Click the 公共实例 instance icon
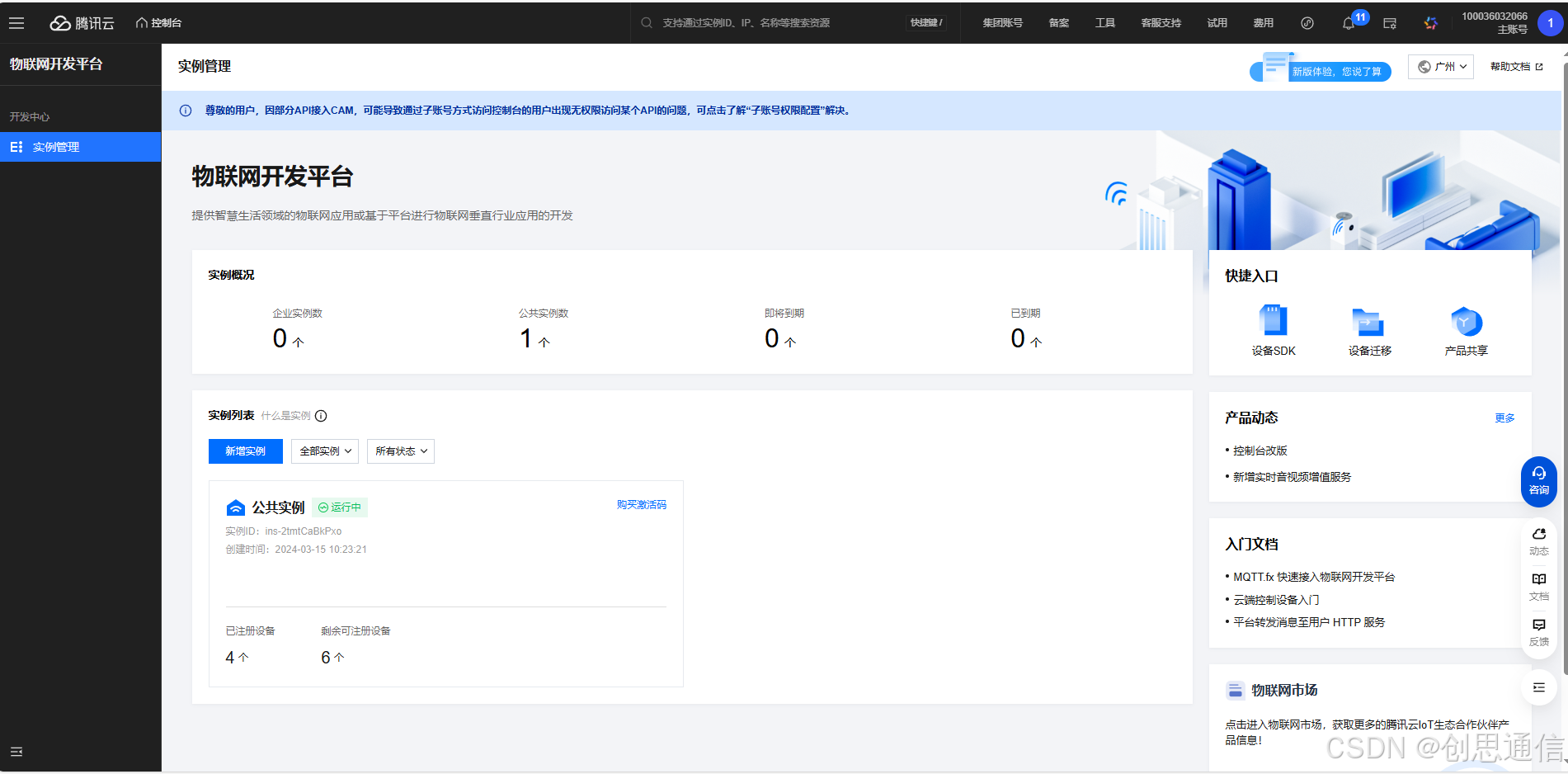Screen dimensions: 1568x774 coord(236,507)
